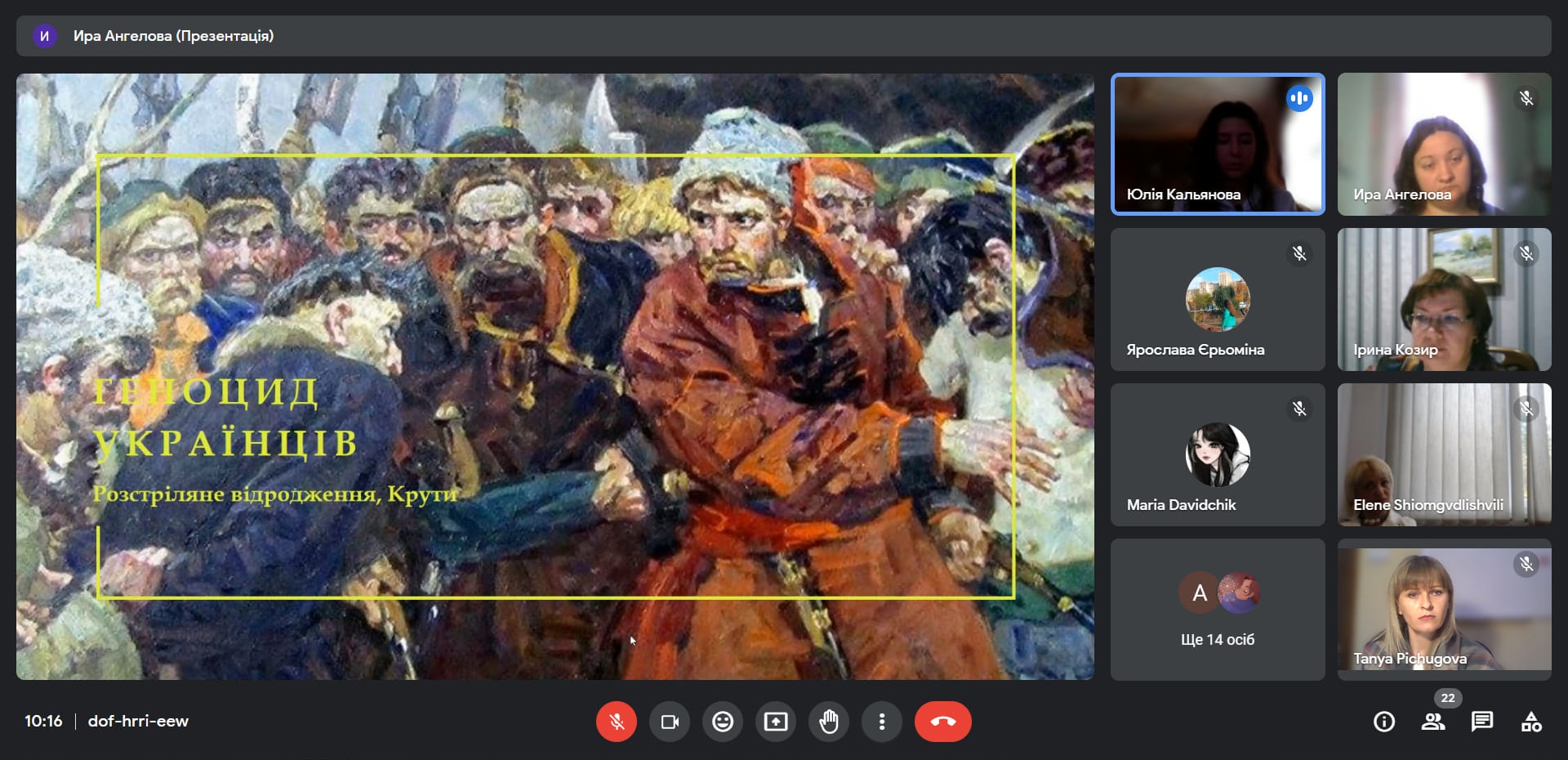Click the 10:16 meeting clock
The width and height of the screenshot is (1568, 760).
point(43,722)
